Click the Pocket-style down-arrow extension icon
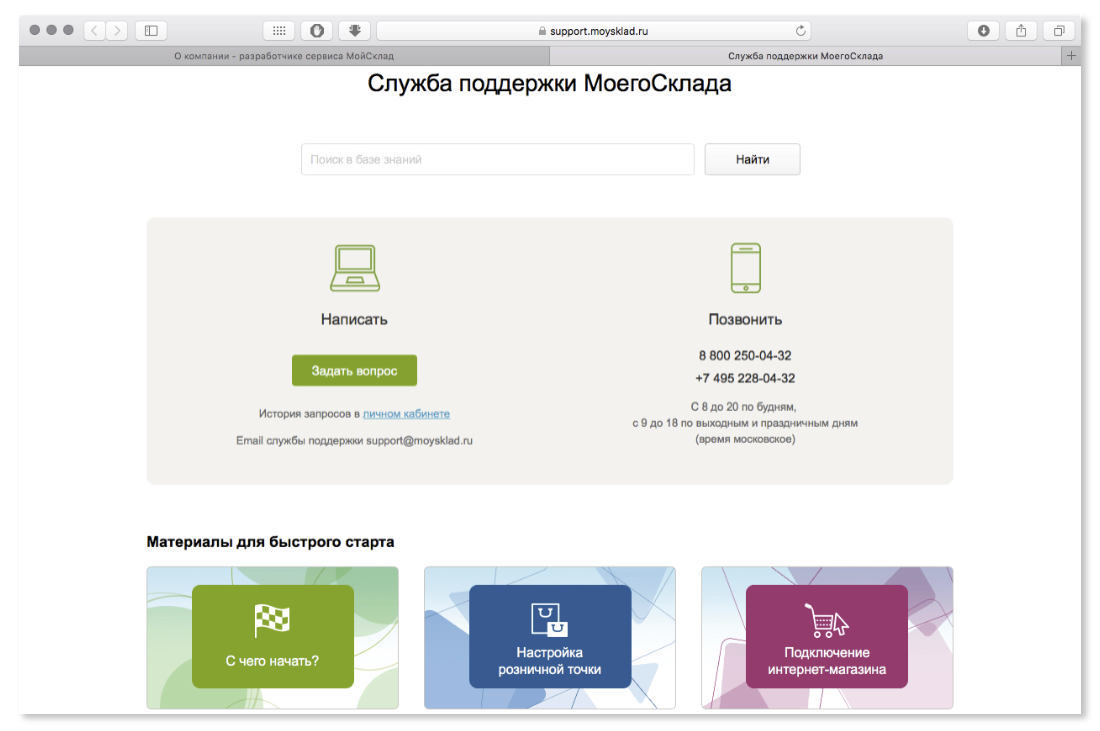The image size is (1100, 731). 355,30
